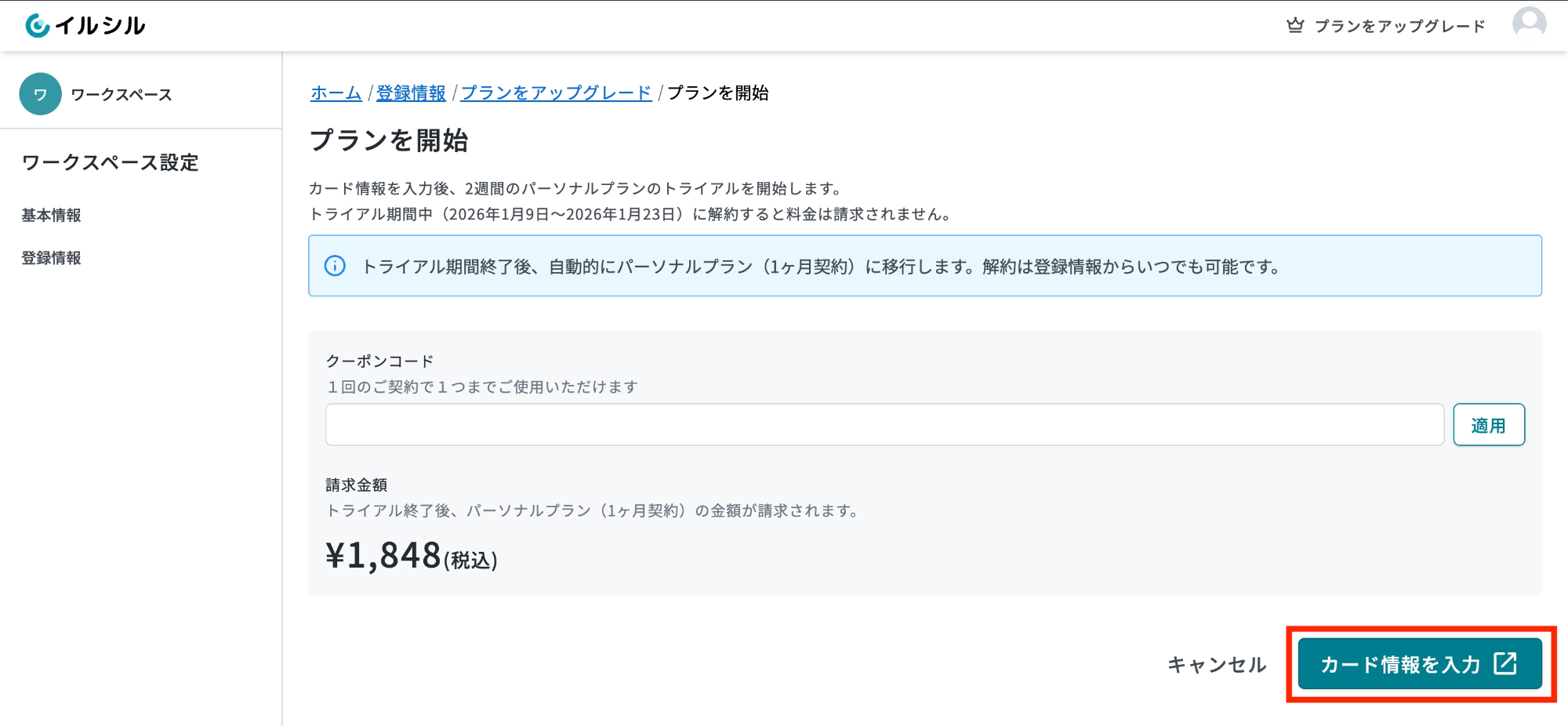Click the info icon in the notice banner
1568x726 pixels.
tap(335, 266)
